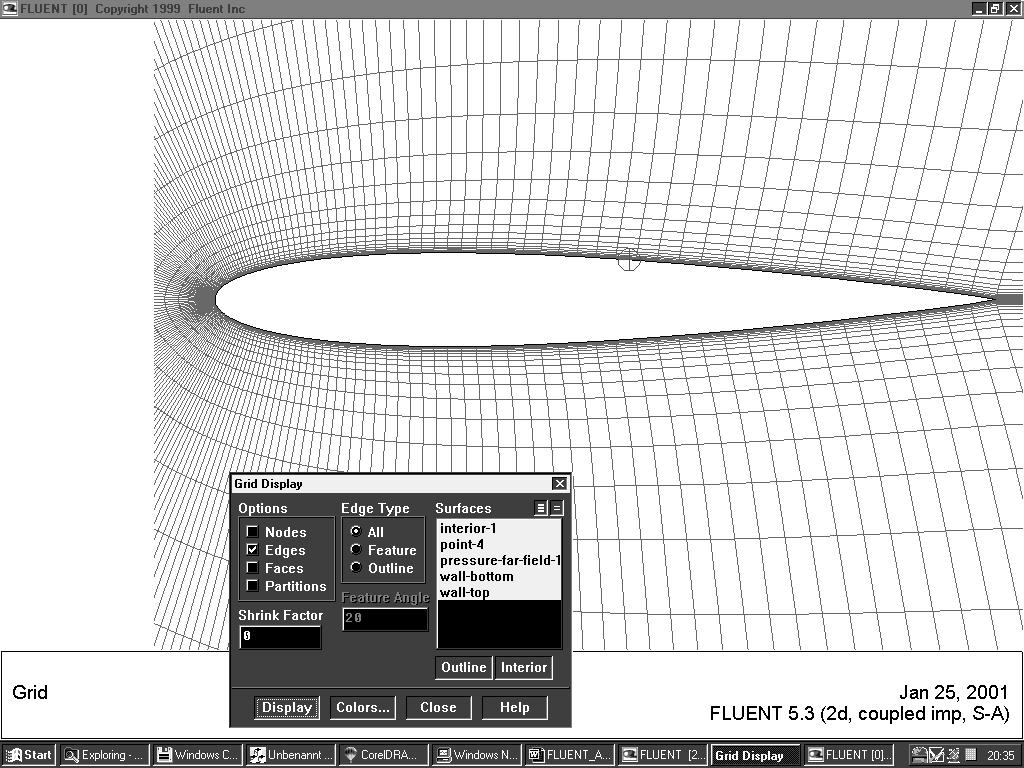Image resolution: width=1024 pixels, height=768 pixels.
Task: Click the dotted grid icon in the system tray
Action: (970, 754)
